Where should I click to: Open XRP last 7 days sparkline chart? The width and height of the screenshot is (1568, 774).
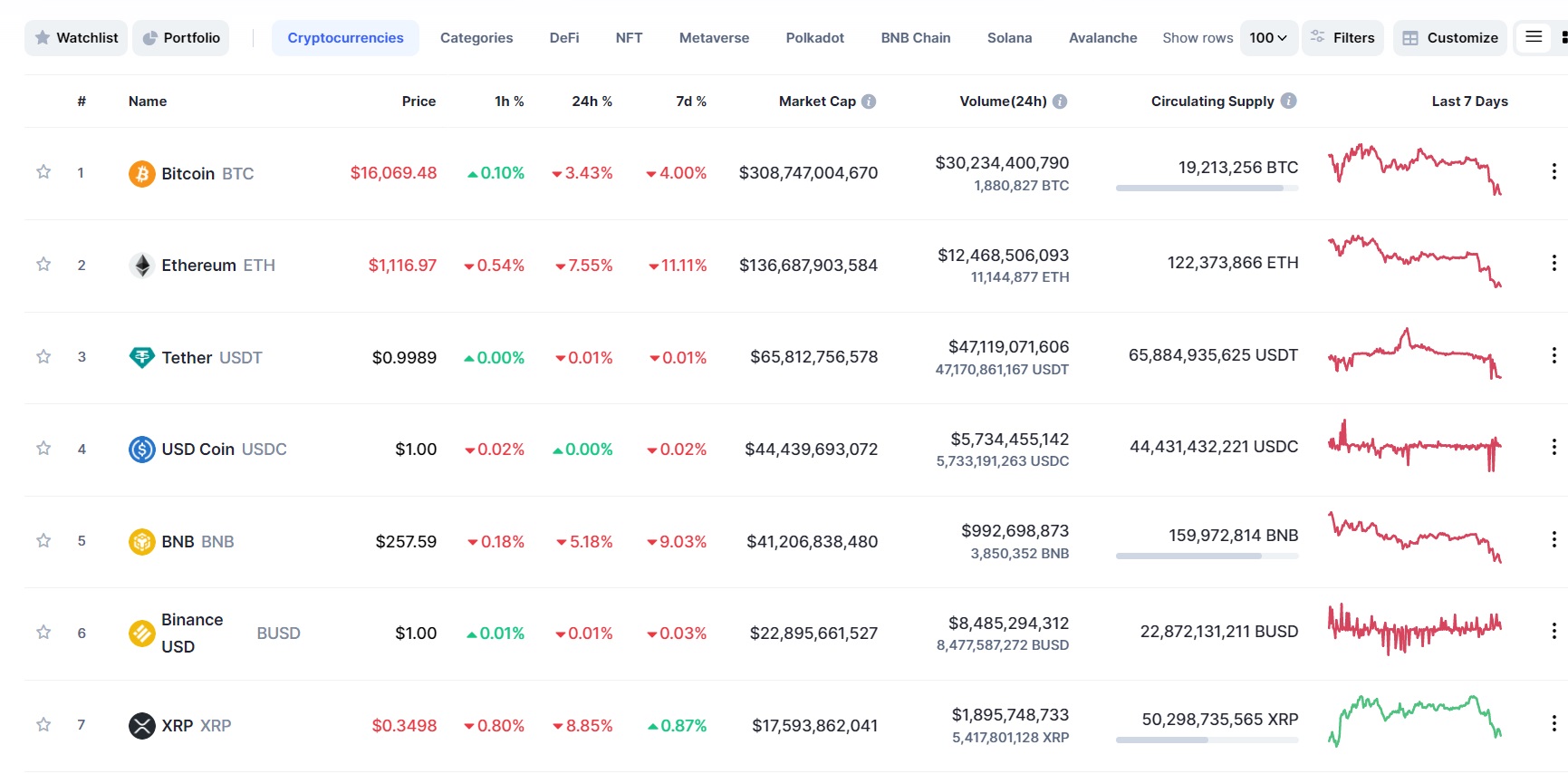pyautogui.click(x=1415, y=721)
